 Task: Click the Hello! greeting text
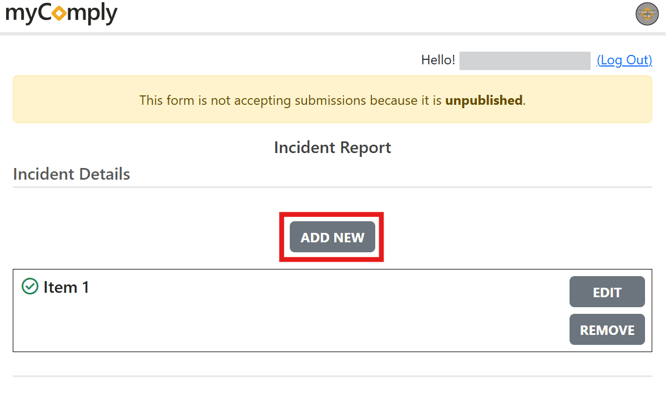point(438,60)
